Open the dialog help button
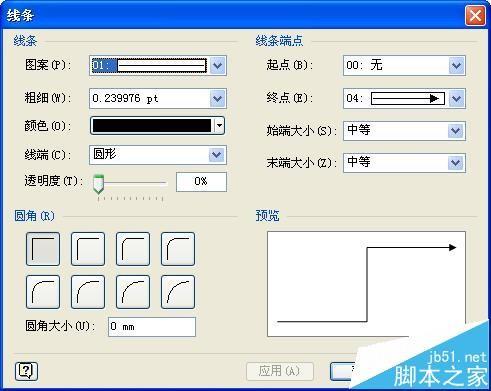 click(26, 371)
